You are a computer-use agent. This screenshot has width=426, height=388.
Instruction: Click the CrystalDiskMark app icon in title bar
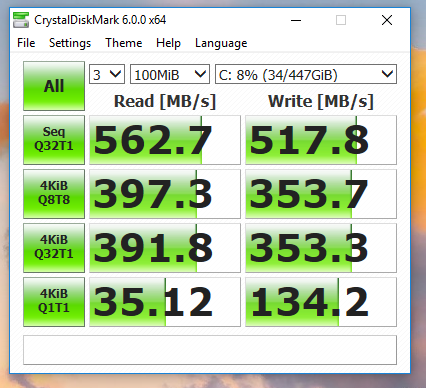[x=21, y=20]
